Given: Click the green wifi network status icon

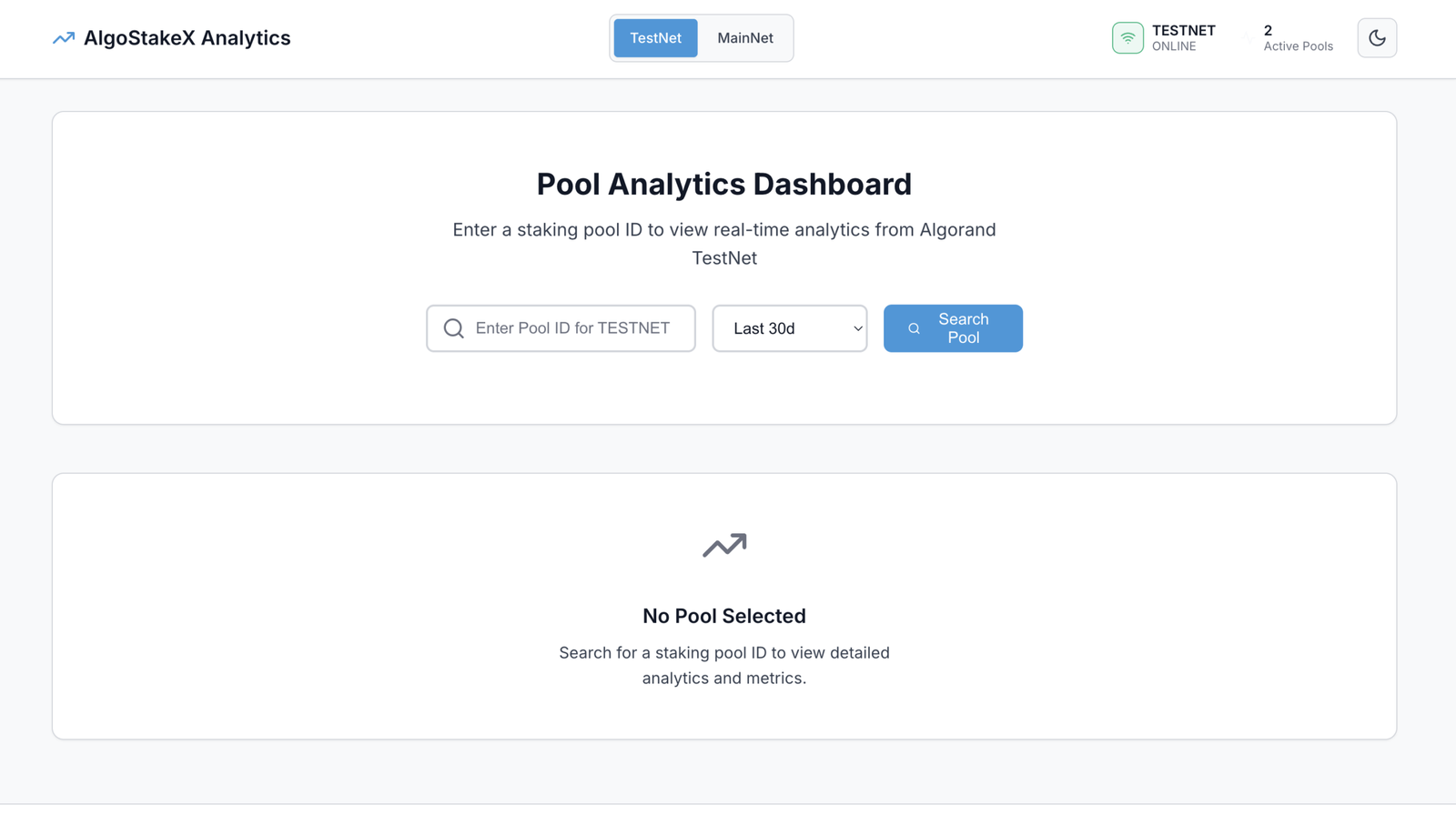Looking at the screenshot, I should click(1127, 38).
